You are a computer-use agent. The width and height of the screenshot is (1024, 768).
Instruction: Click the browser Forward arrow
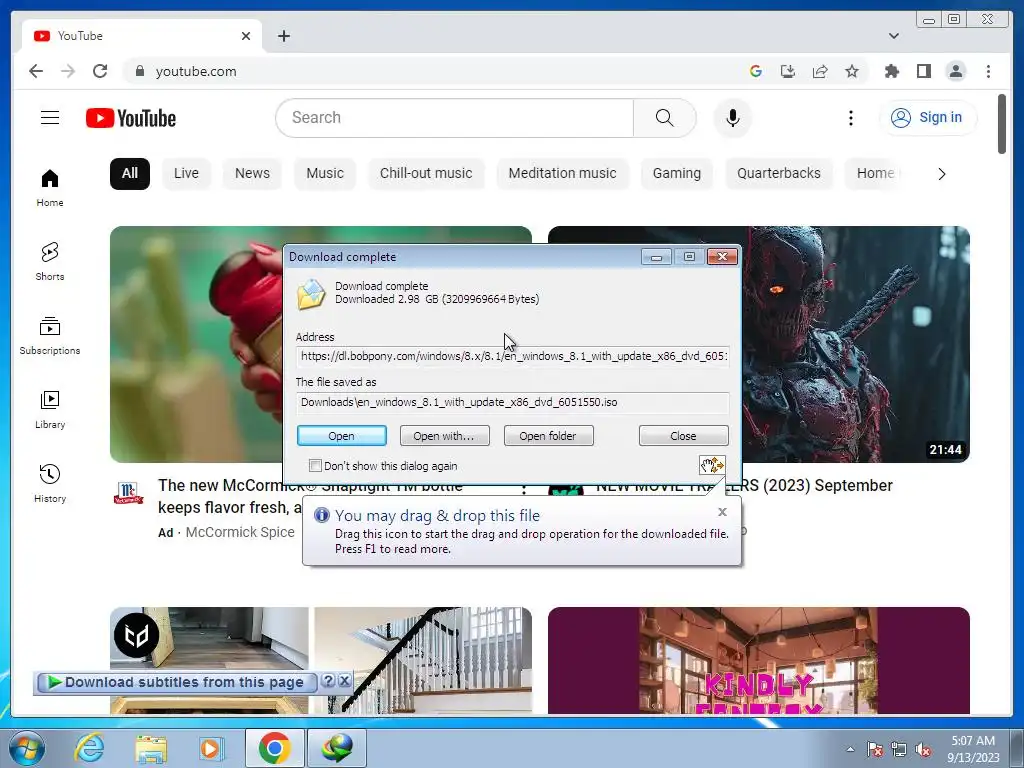68,71
